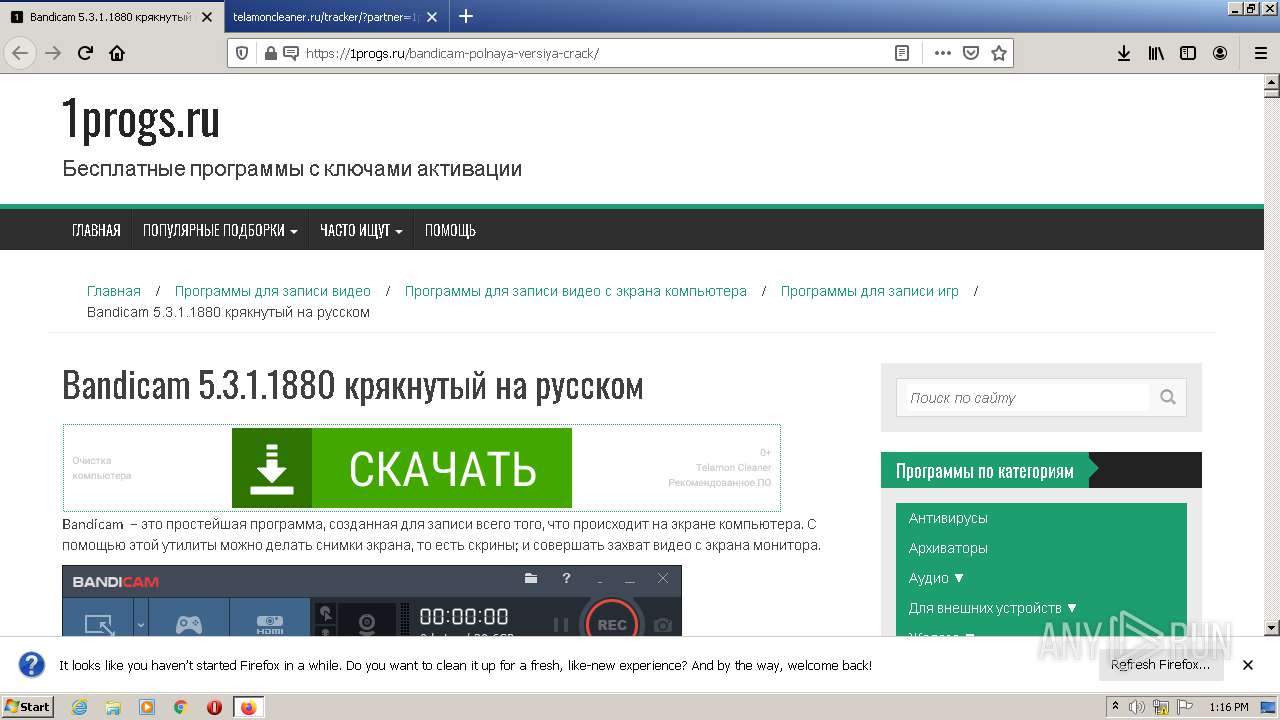Screen dimensions: 1280x720
Task: Open Google Chrome from taskbar
Action: click(180, 707)
